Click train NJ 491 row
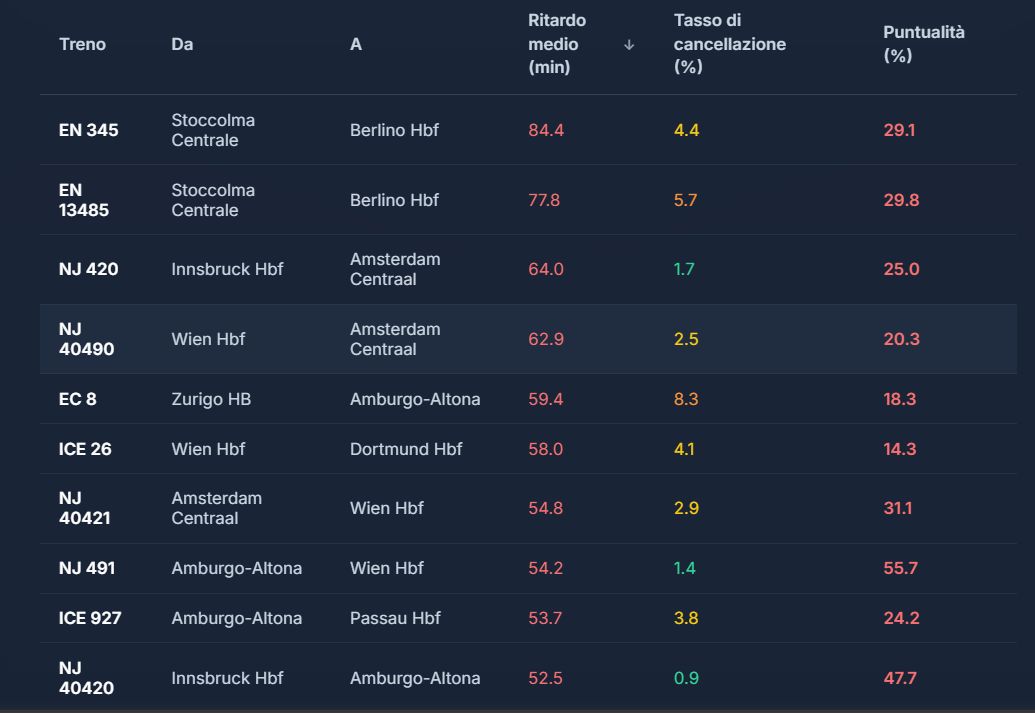The image size is (1035, 713). (x=87, y=568)
